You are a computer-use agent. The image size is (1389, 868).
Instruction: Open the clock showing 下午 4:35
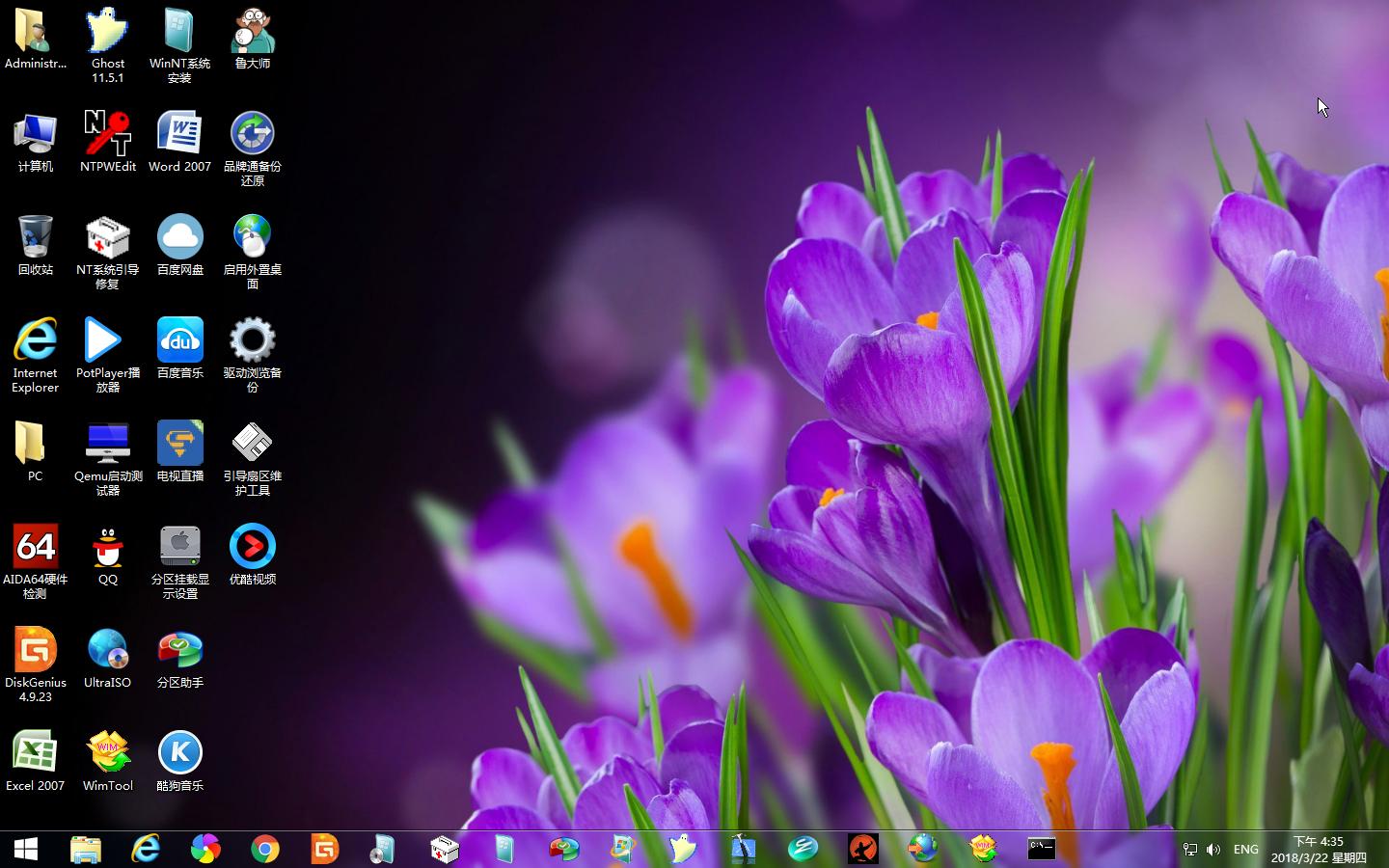[x=1319, y=850]
